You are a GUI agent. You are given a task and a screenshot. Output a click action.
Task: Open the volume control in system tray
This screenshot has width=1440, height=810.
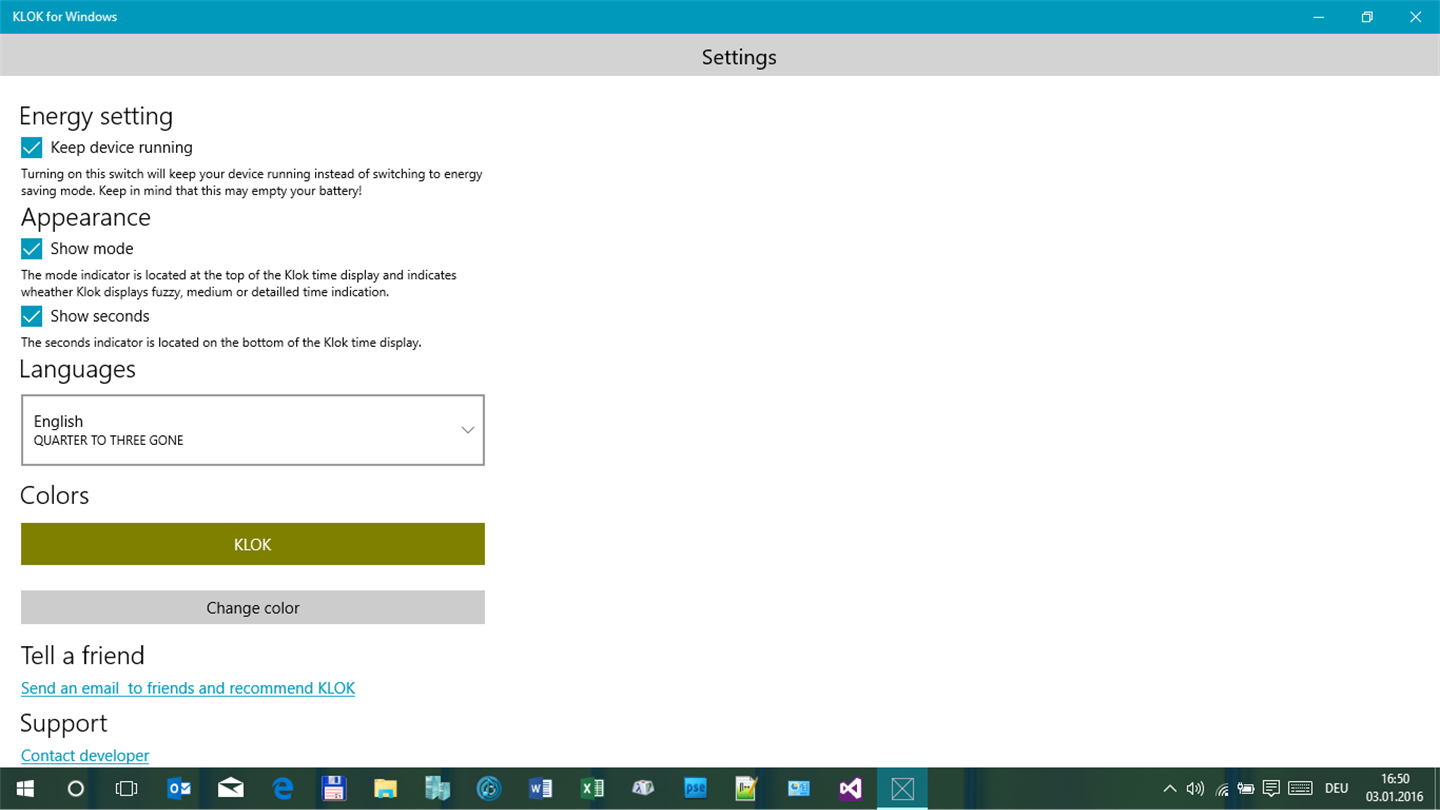coord(1195,789)
